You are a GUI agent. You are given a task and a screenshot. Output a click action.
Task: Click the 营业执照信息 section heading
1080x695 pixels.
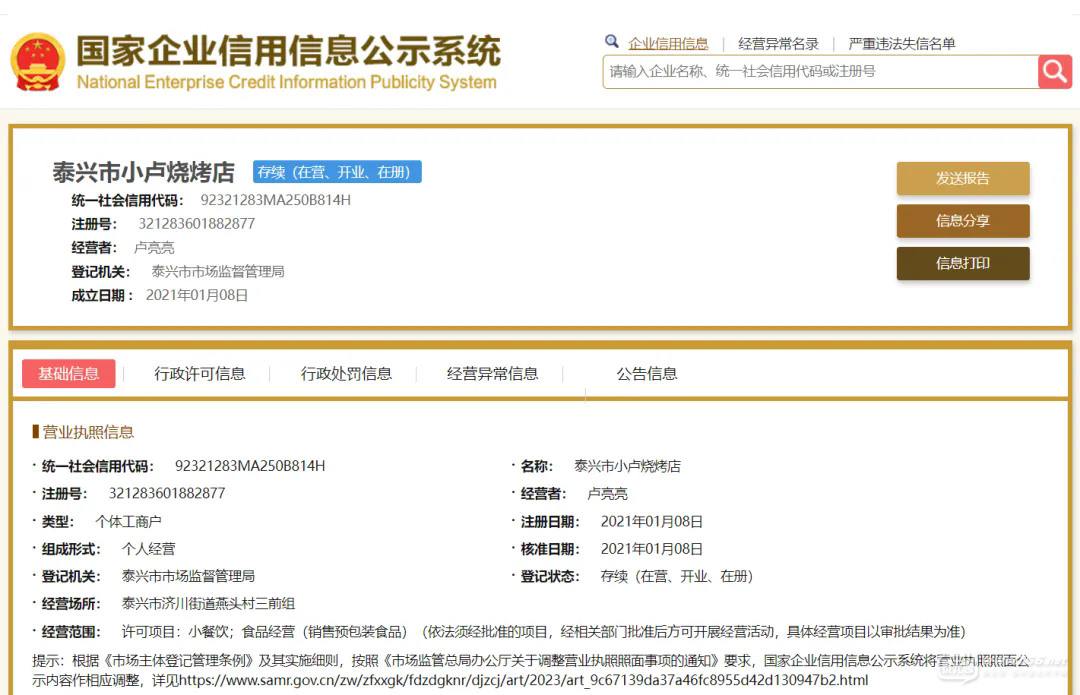point(86,432)
